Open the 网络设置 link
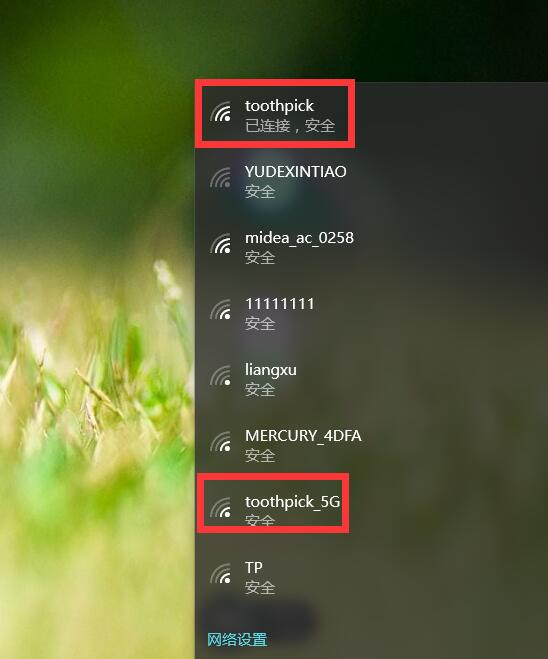The width and height of the screenshot is (548, 659). pyautogui.click(x=237, y=640)
